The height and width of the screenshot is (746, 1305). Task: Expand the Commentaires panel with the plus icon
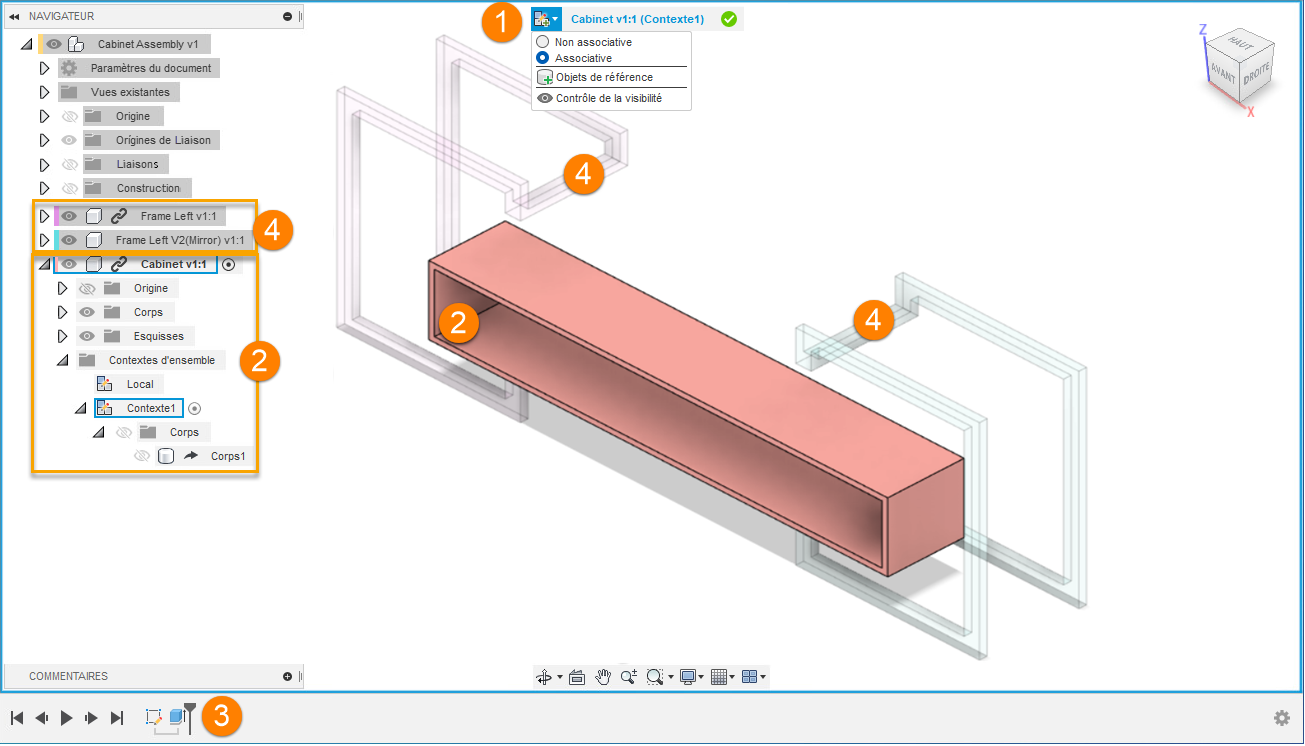pos(288,676)
